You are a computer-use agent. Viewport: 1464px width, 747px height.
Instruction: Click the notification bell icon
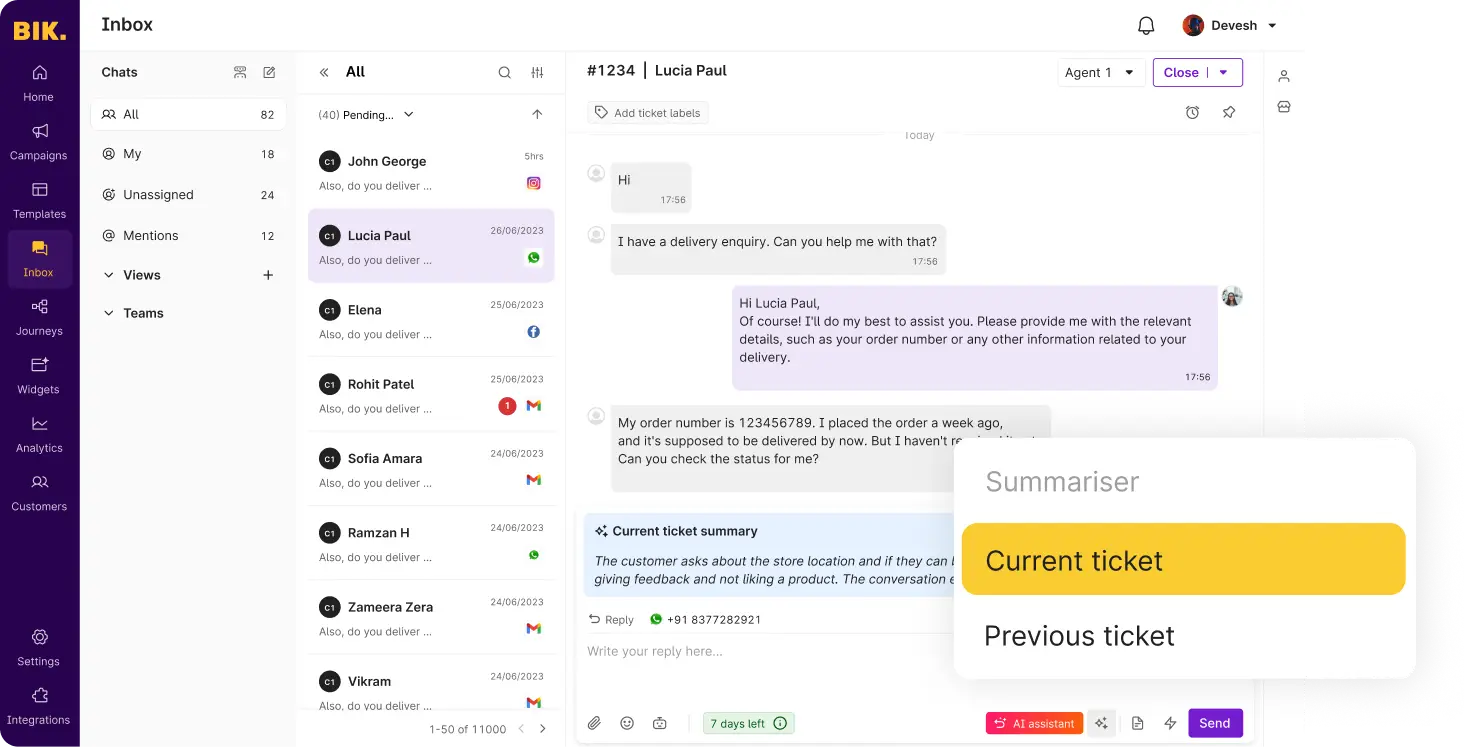pos(1146,26)
